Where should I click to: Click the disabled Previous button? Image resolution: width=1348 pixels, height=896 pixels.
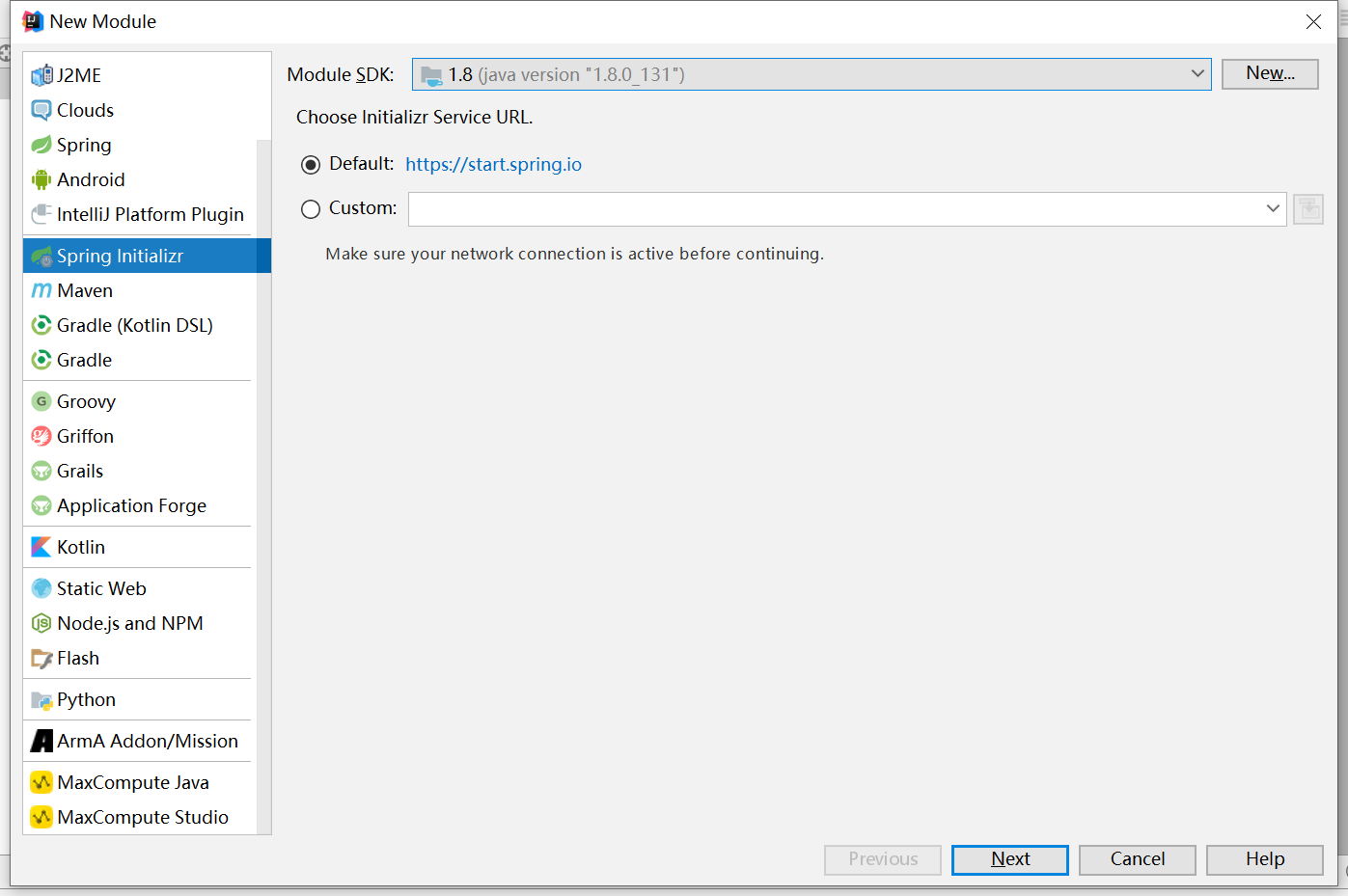(x=883, y=859)
